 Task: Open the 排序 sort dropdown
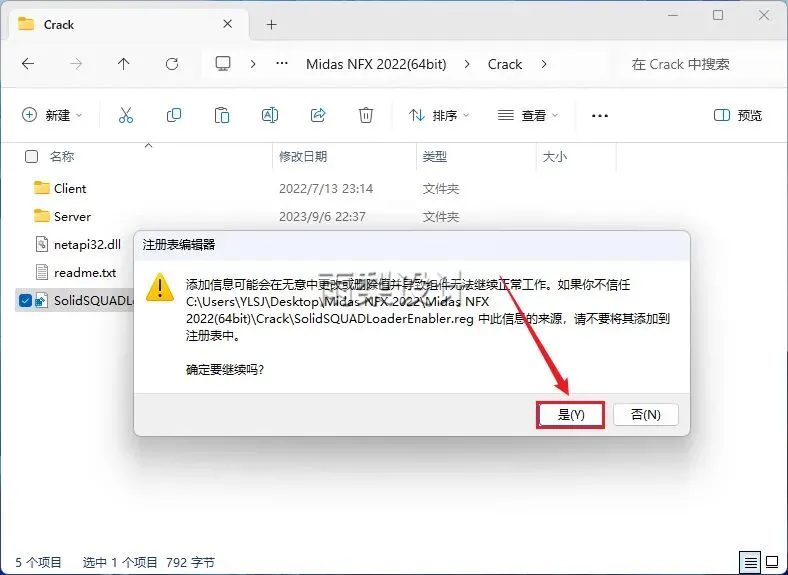(x=439, y=116)
